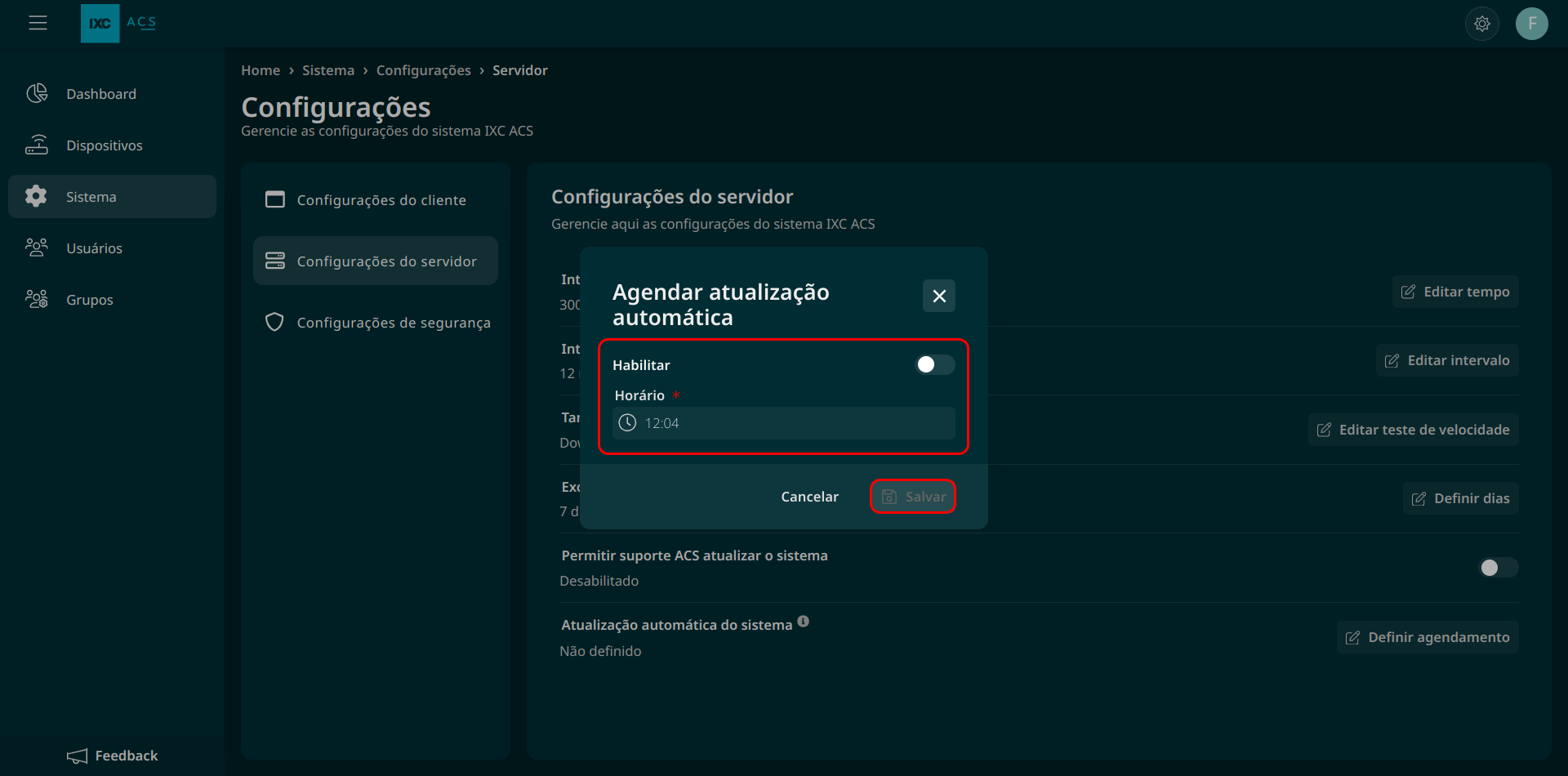Click pencil icon on Editar teste de velocidade
Viewport: 1568px width, 776px height.
1324,430
